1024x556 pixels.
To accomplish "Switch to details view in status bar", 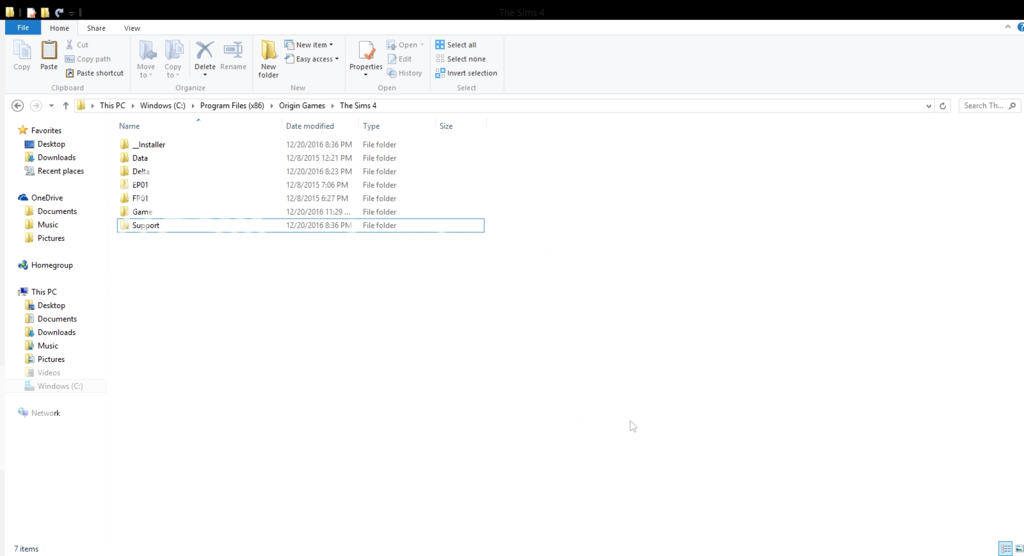I will [x=1004, y=549].
